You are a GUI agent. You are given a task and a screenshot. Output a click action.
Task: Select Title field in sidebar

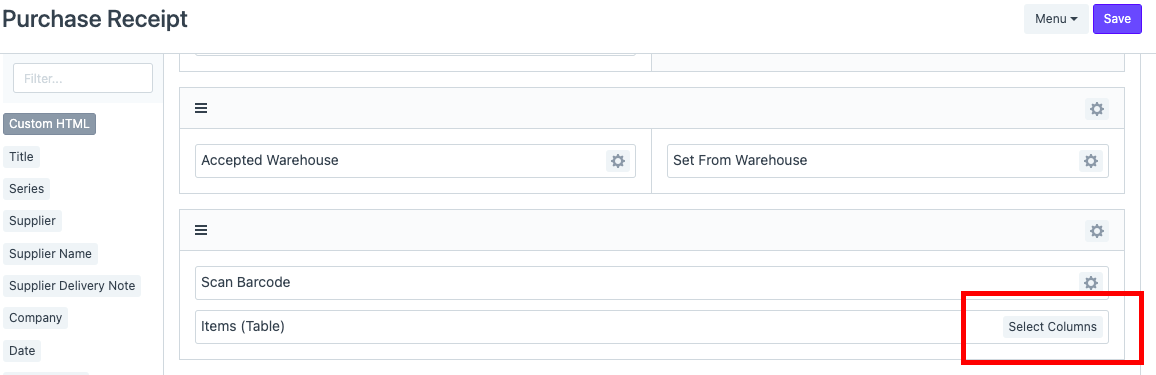tap(21, 156)
